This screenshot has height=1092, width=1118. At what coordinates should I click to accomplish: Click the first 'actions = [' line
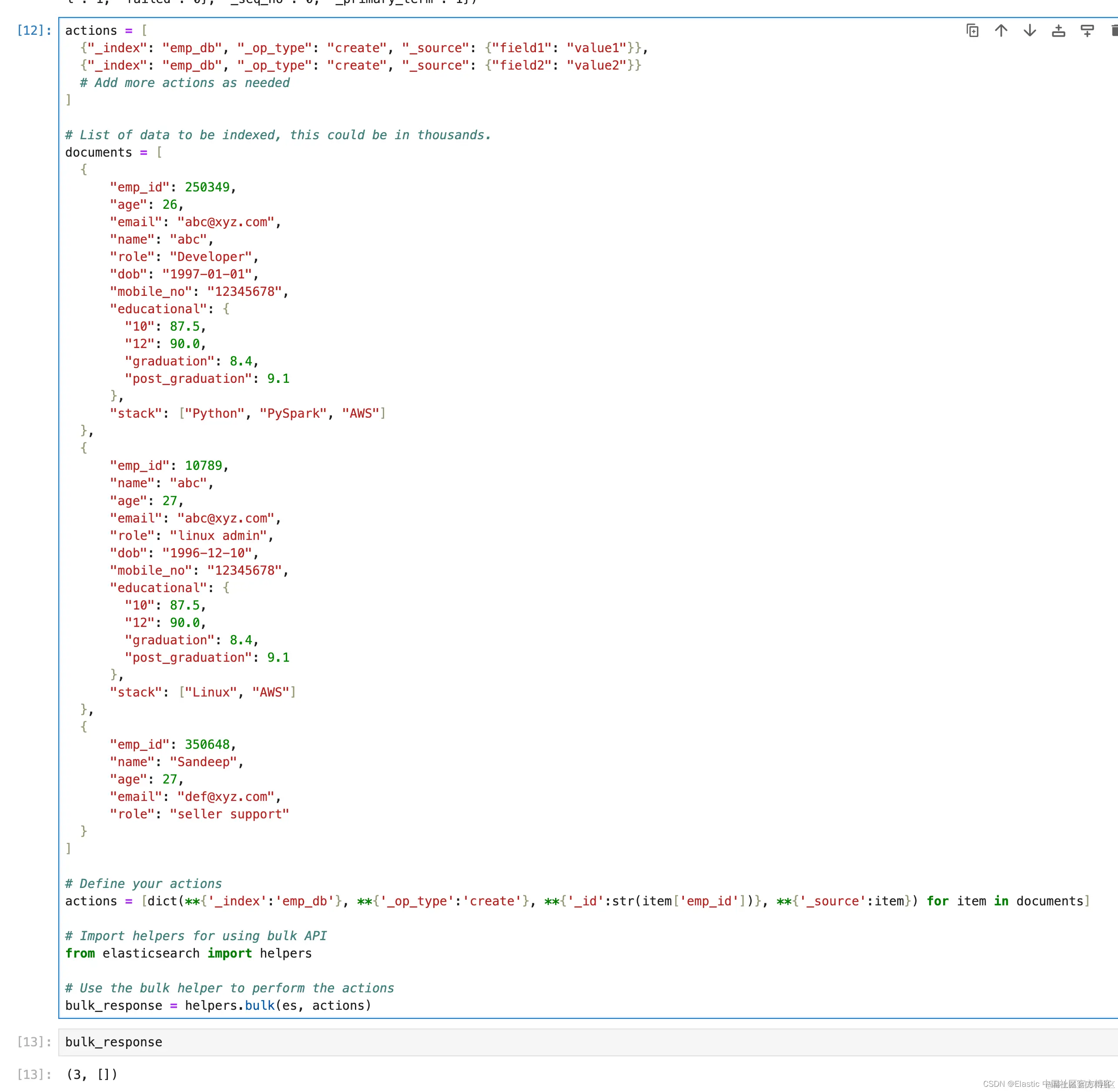106,30
